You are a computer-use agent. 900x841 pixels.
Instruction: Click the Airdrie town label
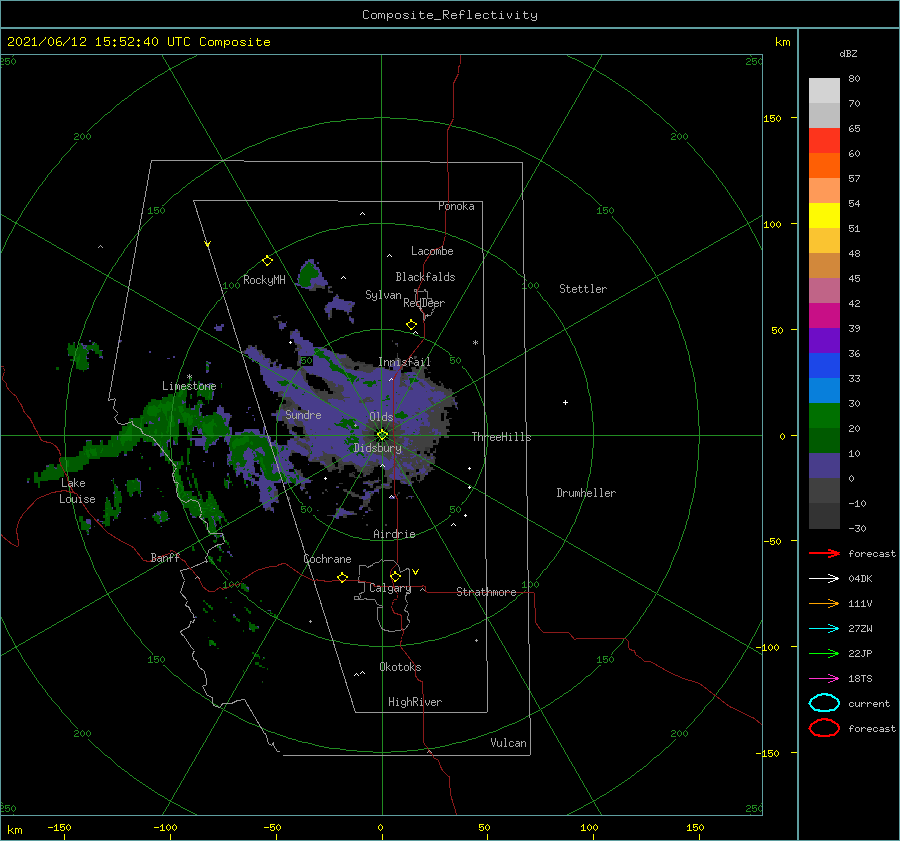(x=394, y=534)
